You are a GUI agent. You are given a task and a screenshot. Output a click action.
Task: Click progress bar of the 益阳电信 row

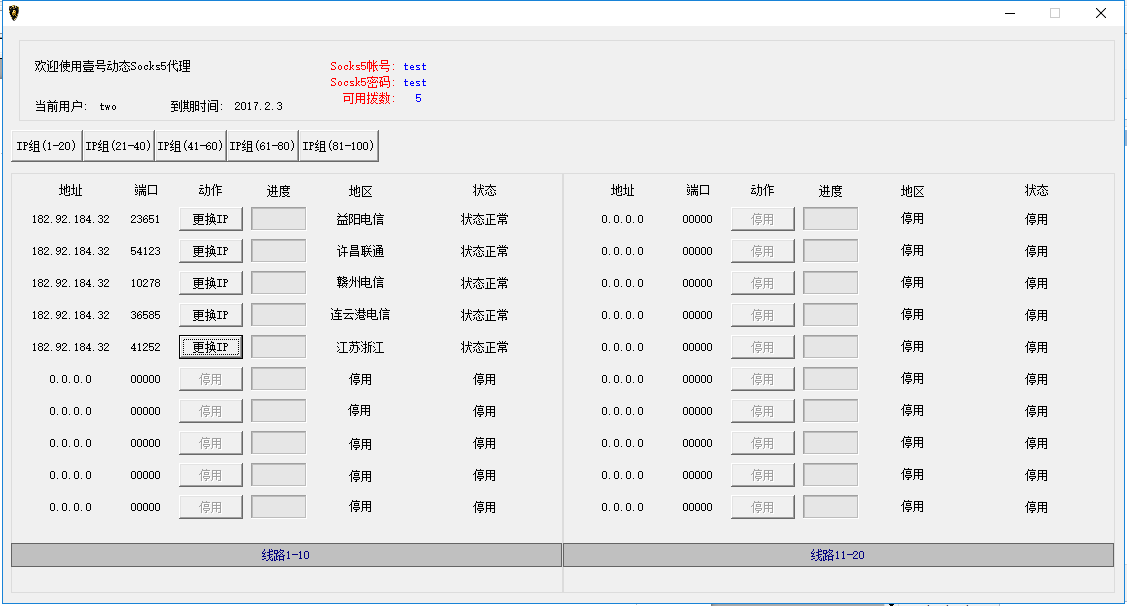tap(278, 219)
